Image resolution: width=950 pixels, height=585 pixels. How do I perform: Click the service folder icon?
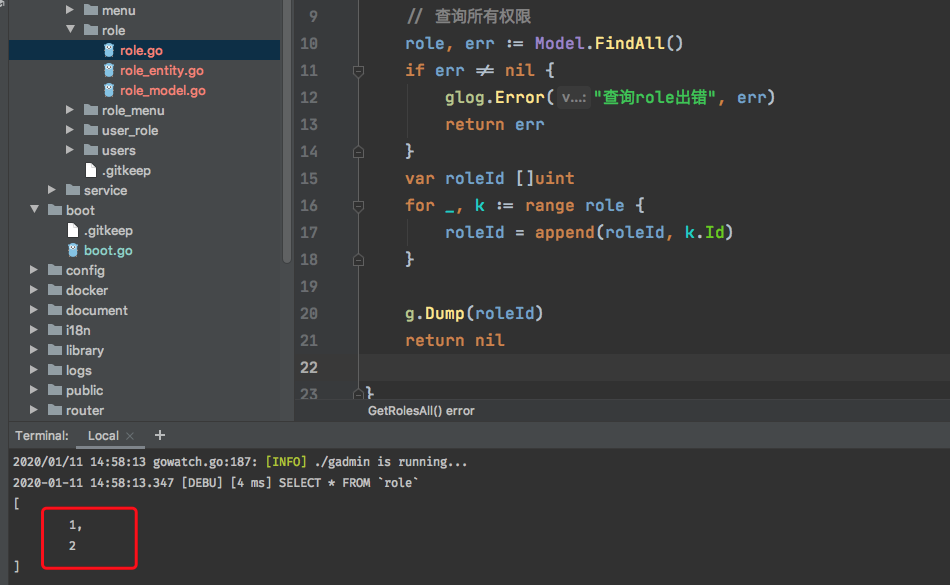(73, 190)
